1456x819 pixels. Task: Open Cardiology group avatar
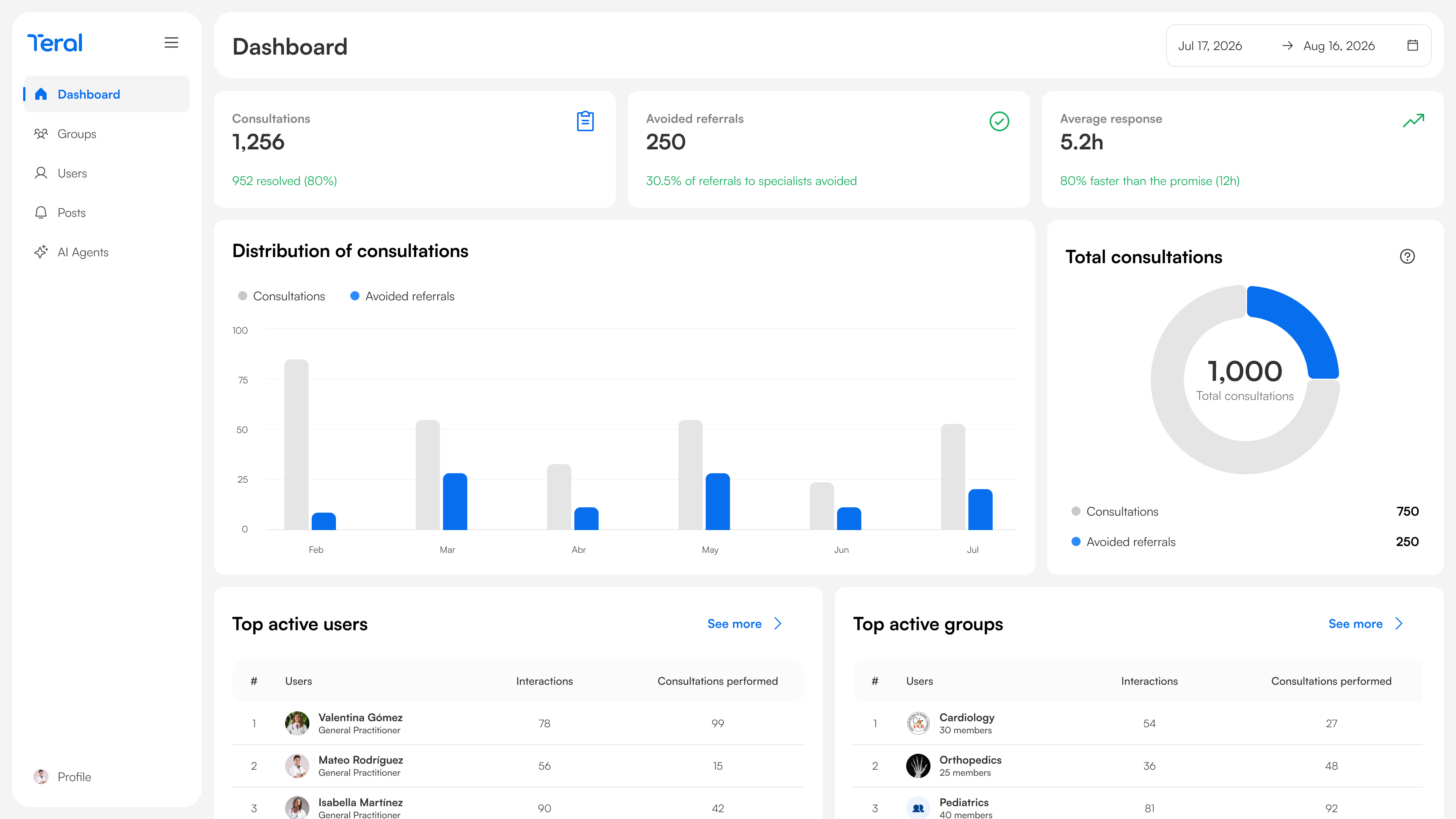(x=918, y=723)
